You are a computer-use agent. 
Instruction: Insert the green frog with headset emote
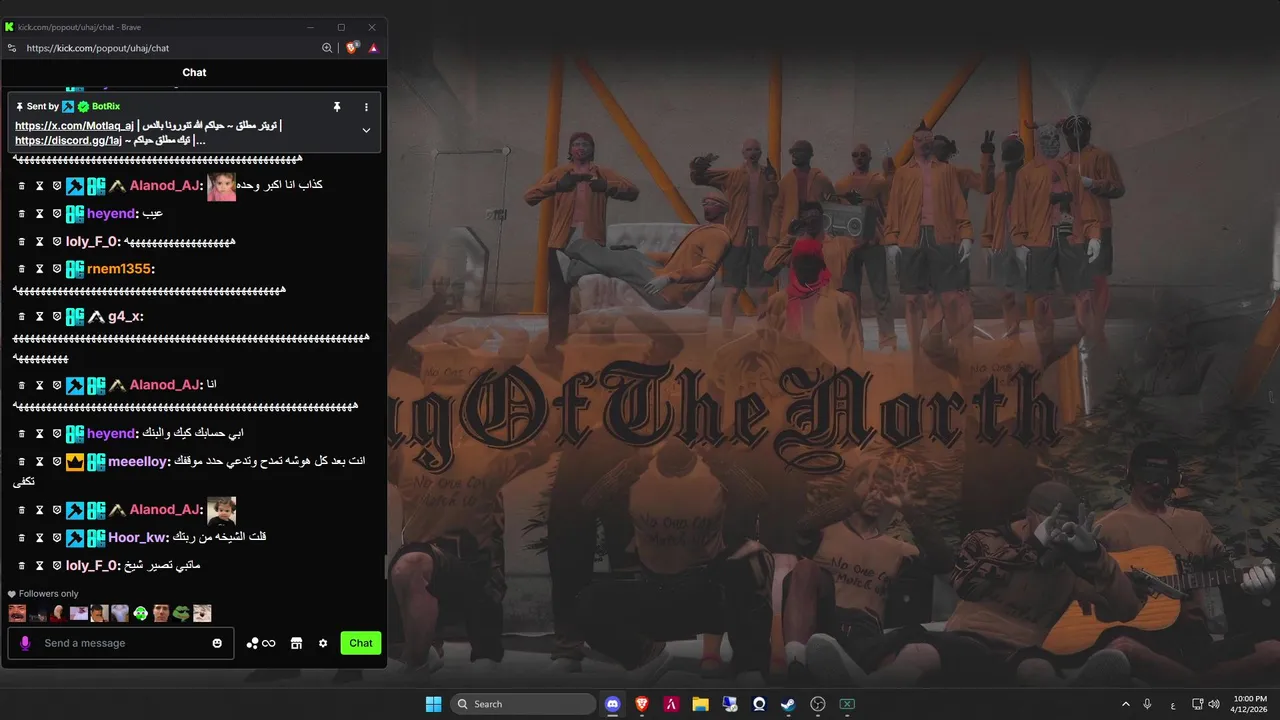(140, 613)
